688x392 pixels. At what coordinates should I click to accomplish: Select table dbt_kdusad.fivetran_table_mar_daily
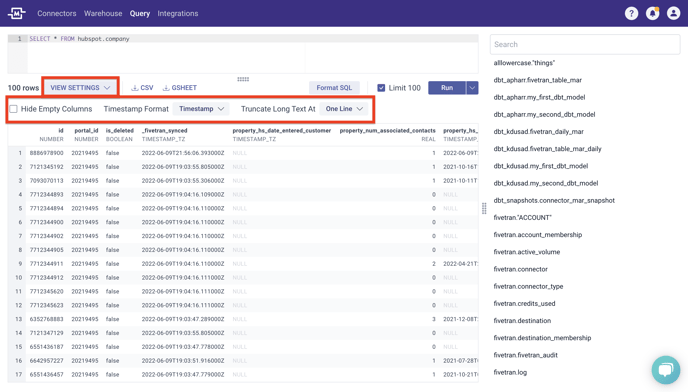point(547,148)
